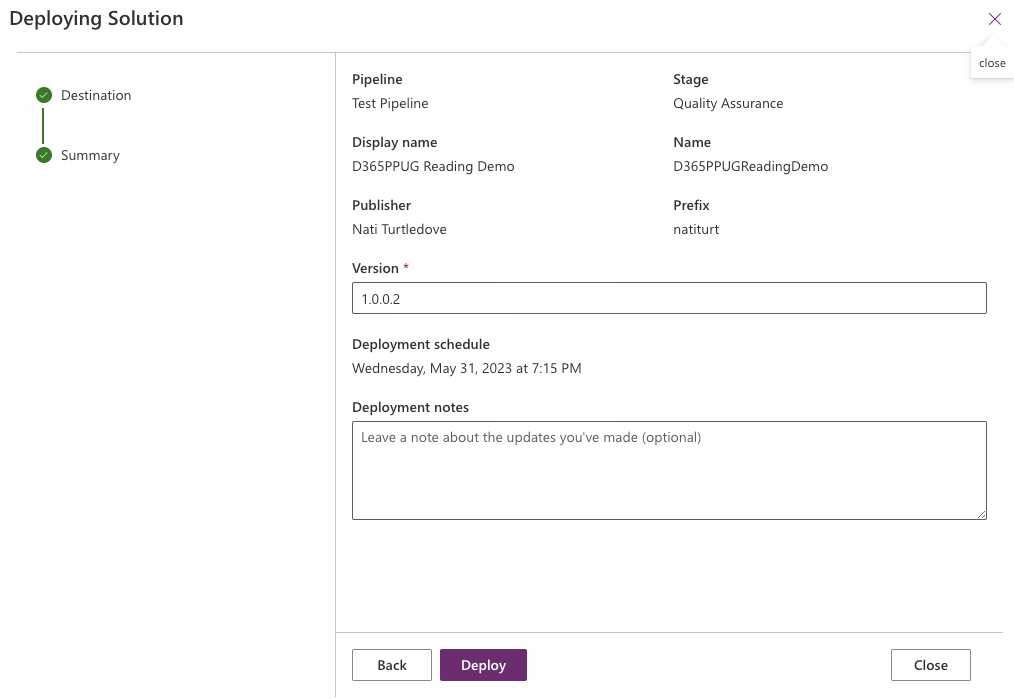Click the 'Deploying Solution' title

tap(96, 18)
